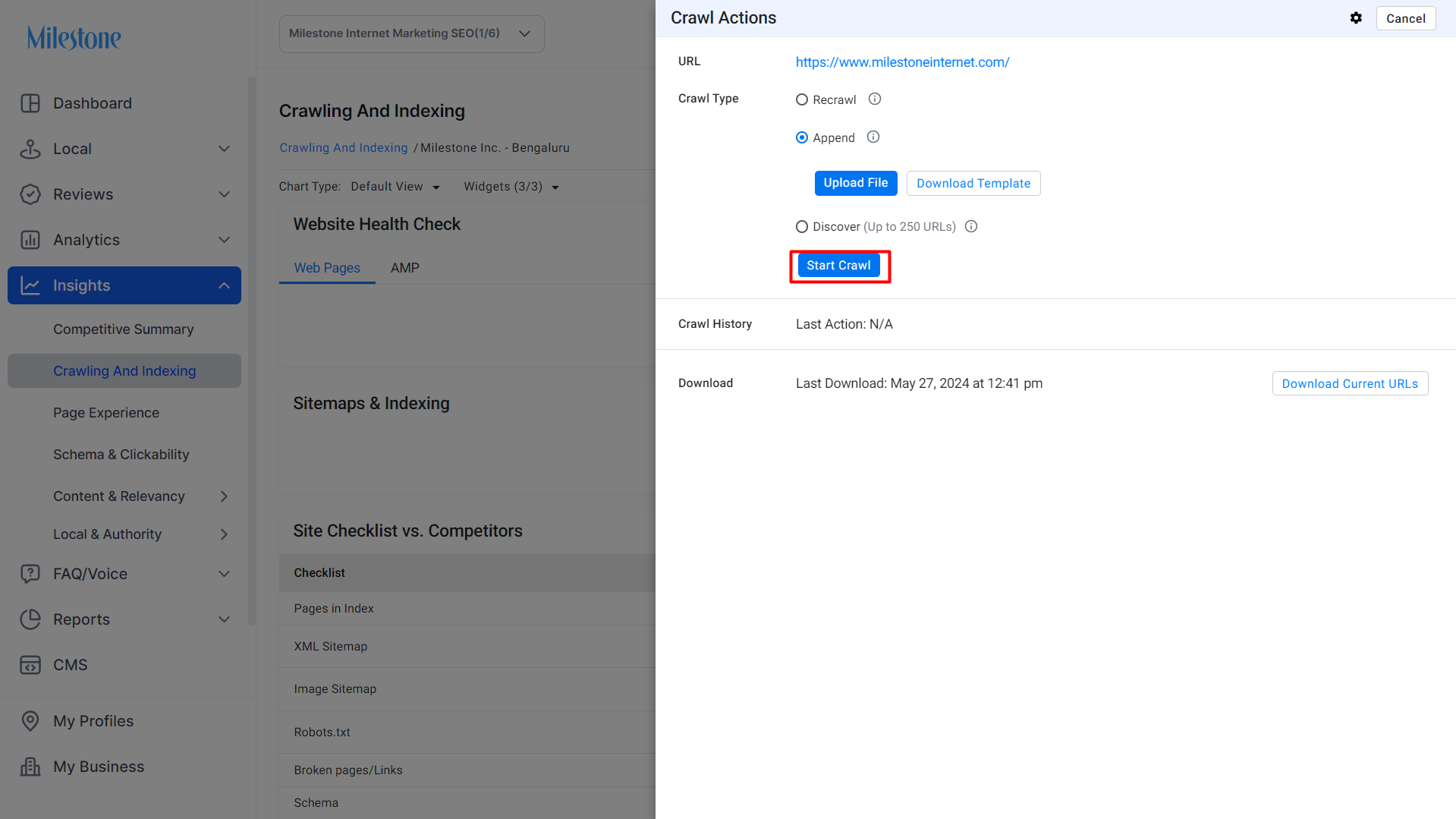Image resolution: width=1456 pixels, height=819 pixels.
Task: Open Page Experience menu item
Action: tap(106, 413)
